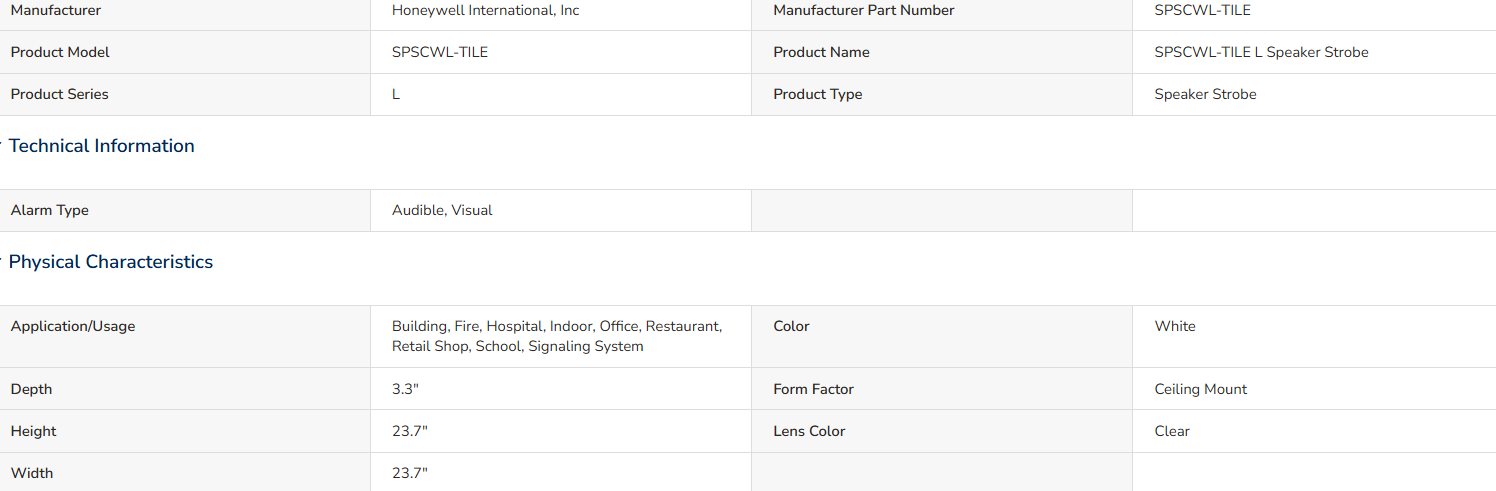The height and width of the screenshot is (491, 1496).
Task: Click the Depth value 3.3"
Action: coord(405,389)
